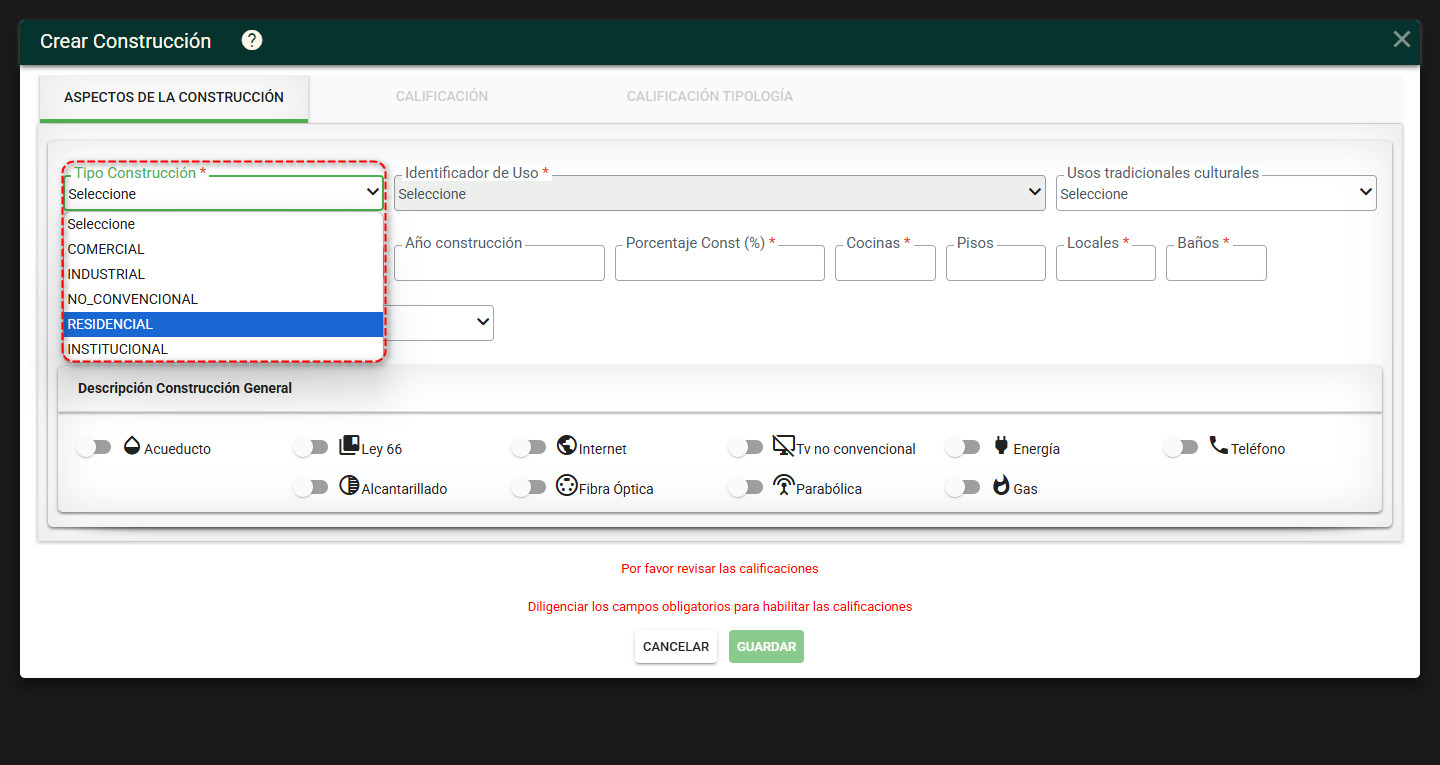Click the Acueducto water drop icon
The image size is (1440, 765).
[x=132, y=446]
